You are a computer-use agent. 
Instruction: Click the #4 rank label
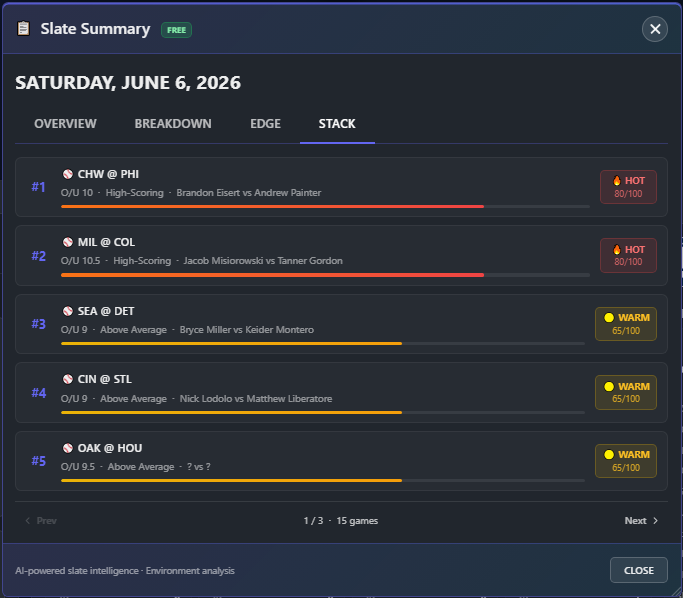tap(38, 393)
